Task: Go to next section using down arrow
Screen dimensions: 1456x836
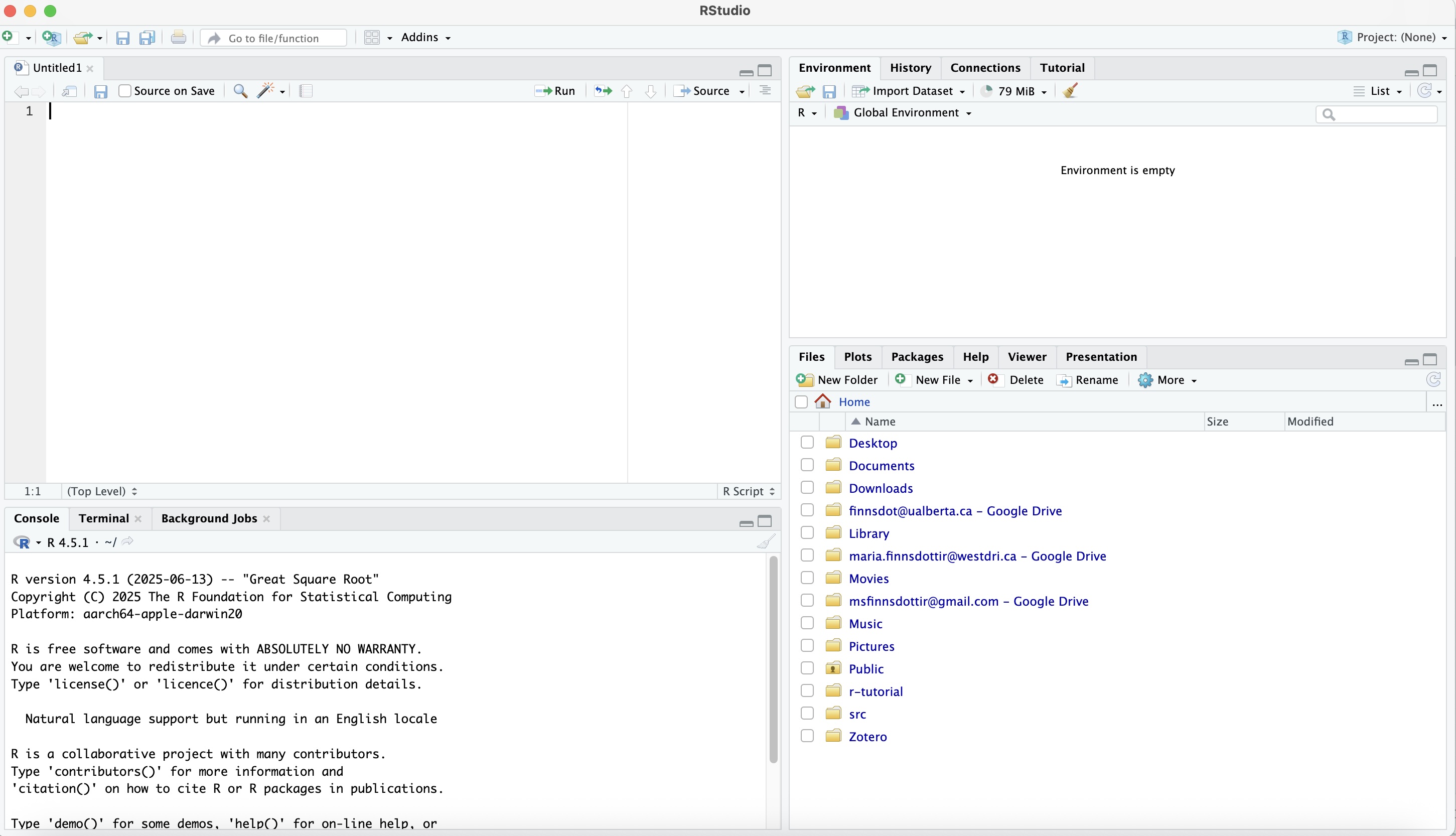Action: point(650,91)
